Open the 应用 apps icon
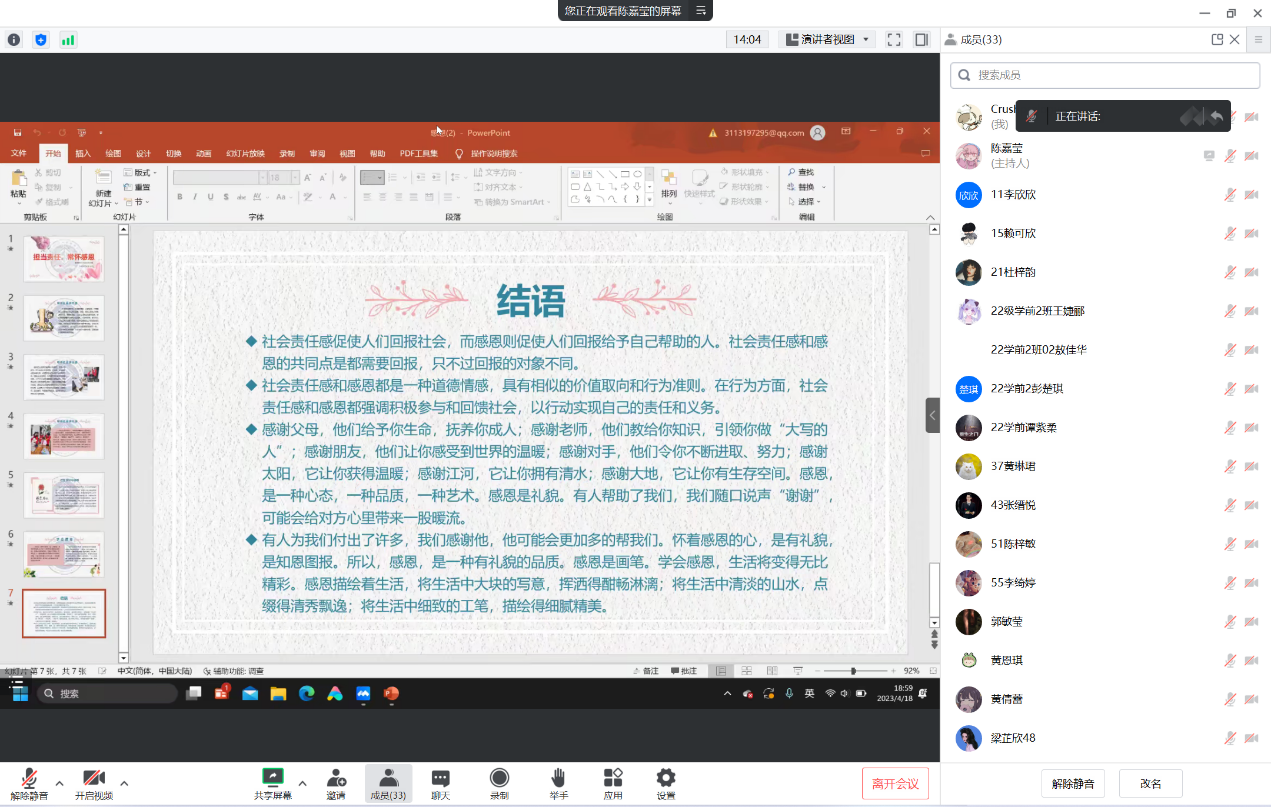Screen dimensions: 1271x807 point(613,779)
